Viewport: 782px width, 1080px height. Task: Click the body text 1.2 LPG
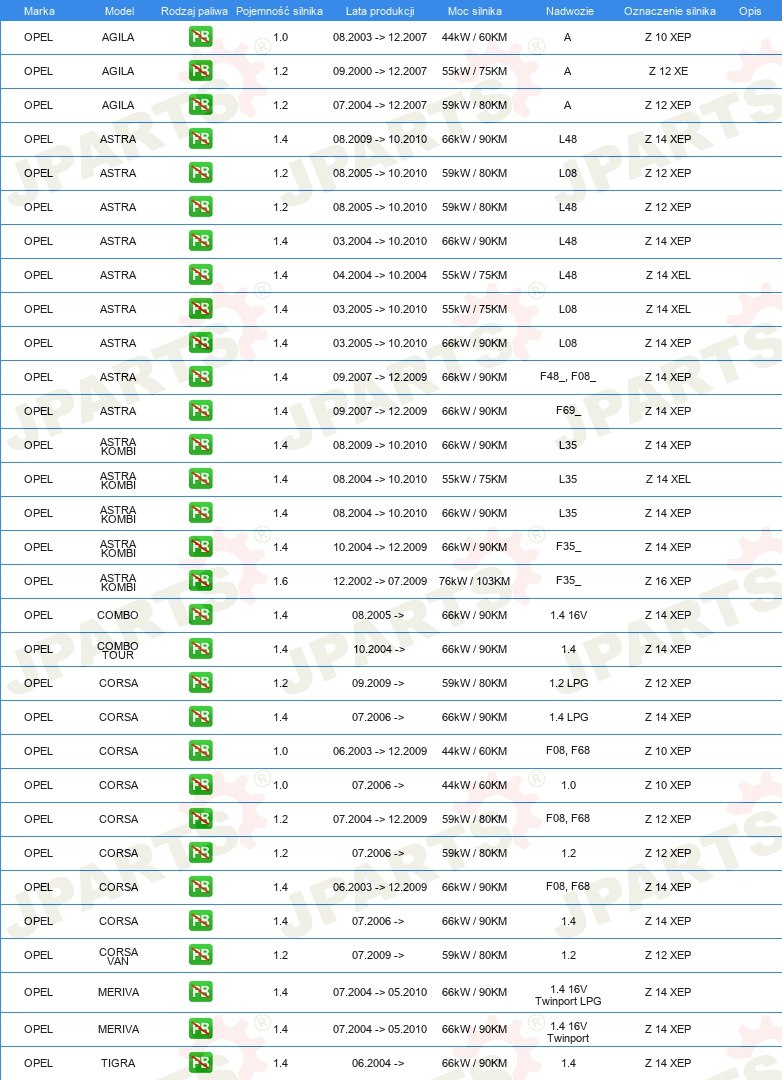coord(568,683)
